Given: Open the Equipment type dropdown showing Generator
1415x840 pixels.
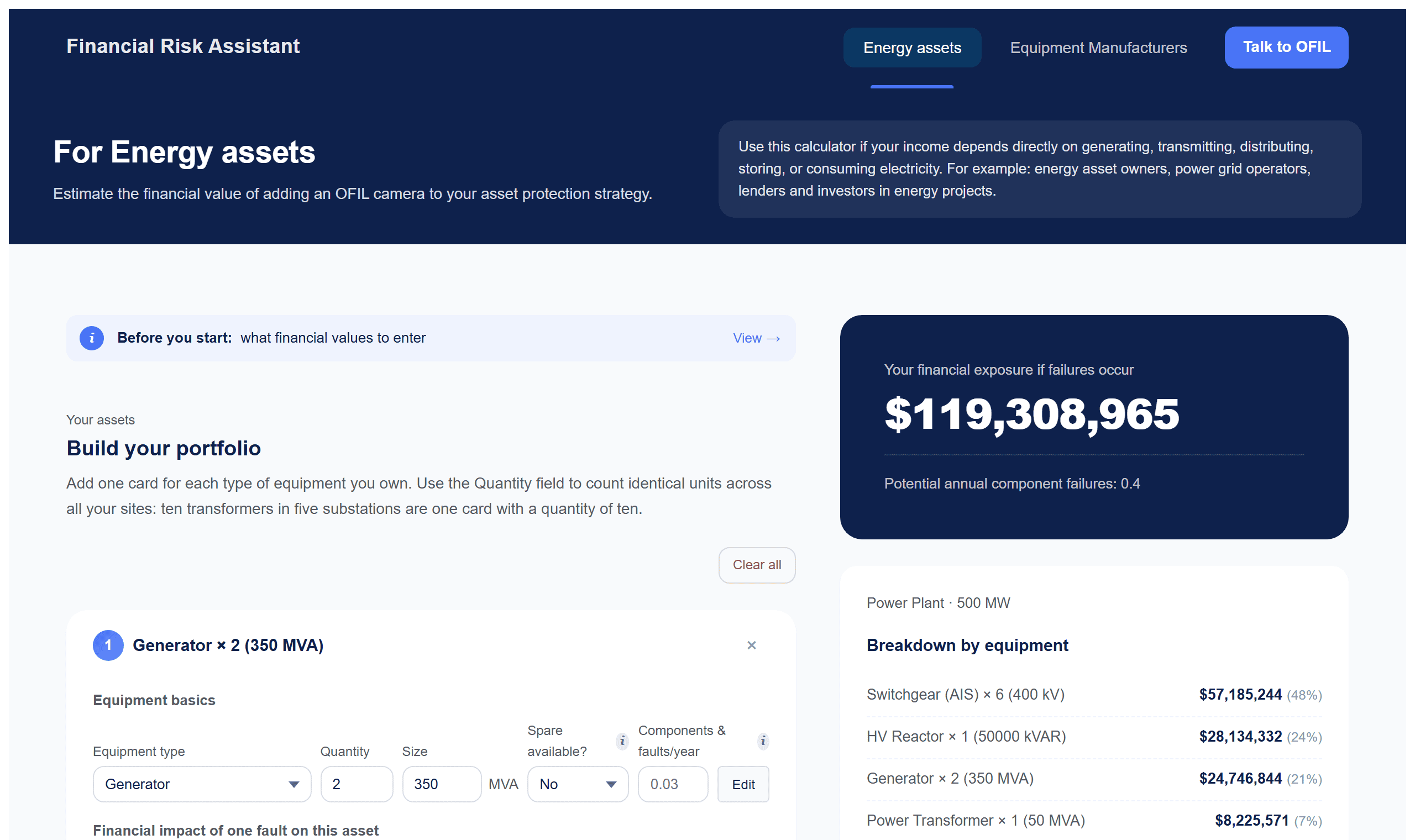Looking at the screenshot, I should (202, 785).
